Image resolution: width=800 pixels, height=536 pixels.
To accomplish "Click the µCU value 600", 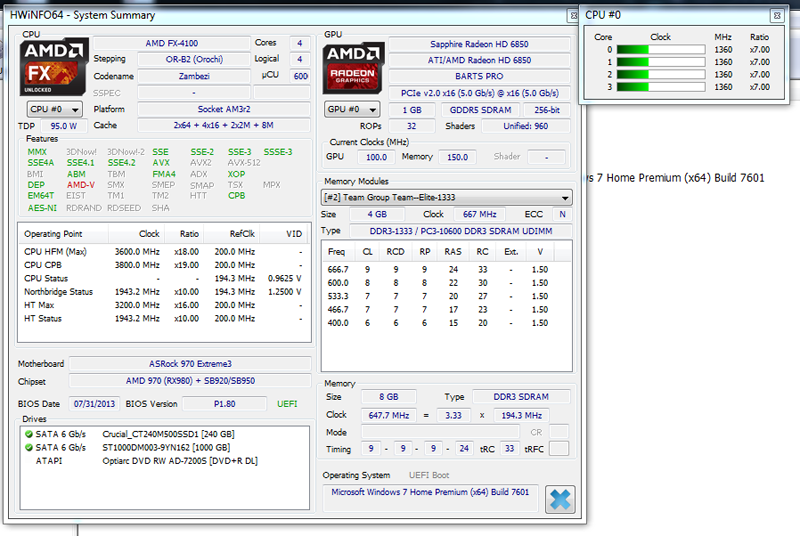I will pyautogui.click(x=301, y=76).
